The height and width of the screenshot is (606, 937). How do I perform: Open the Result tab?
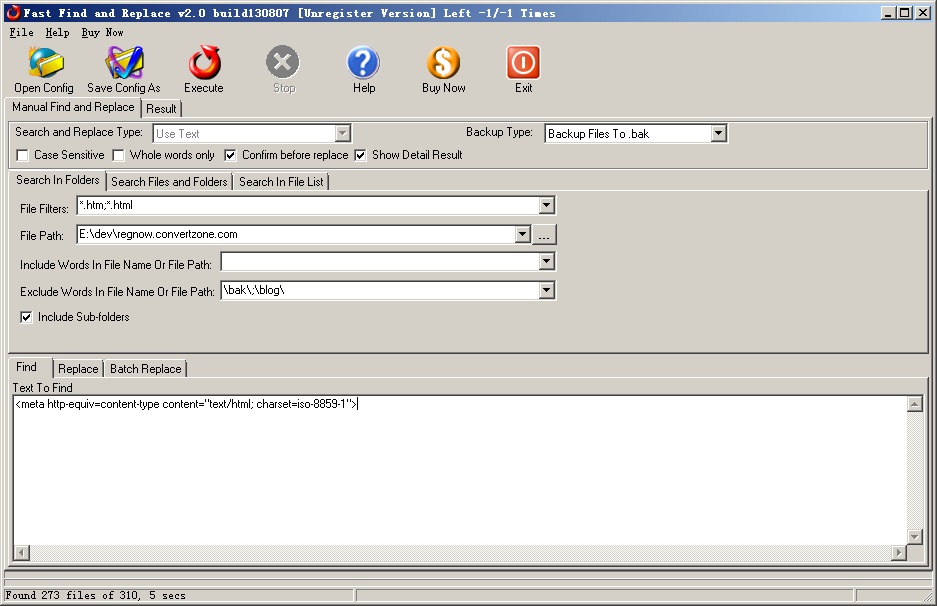point(161,109)
